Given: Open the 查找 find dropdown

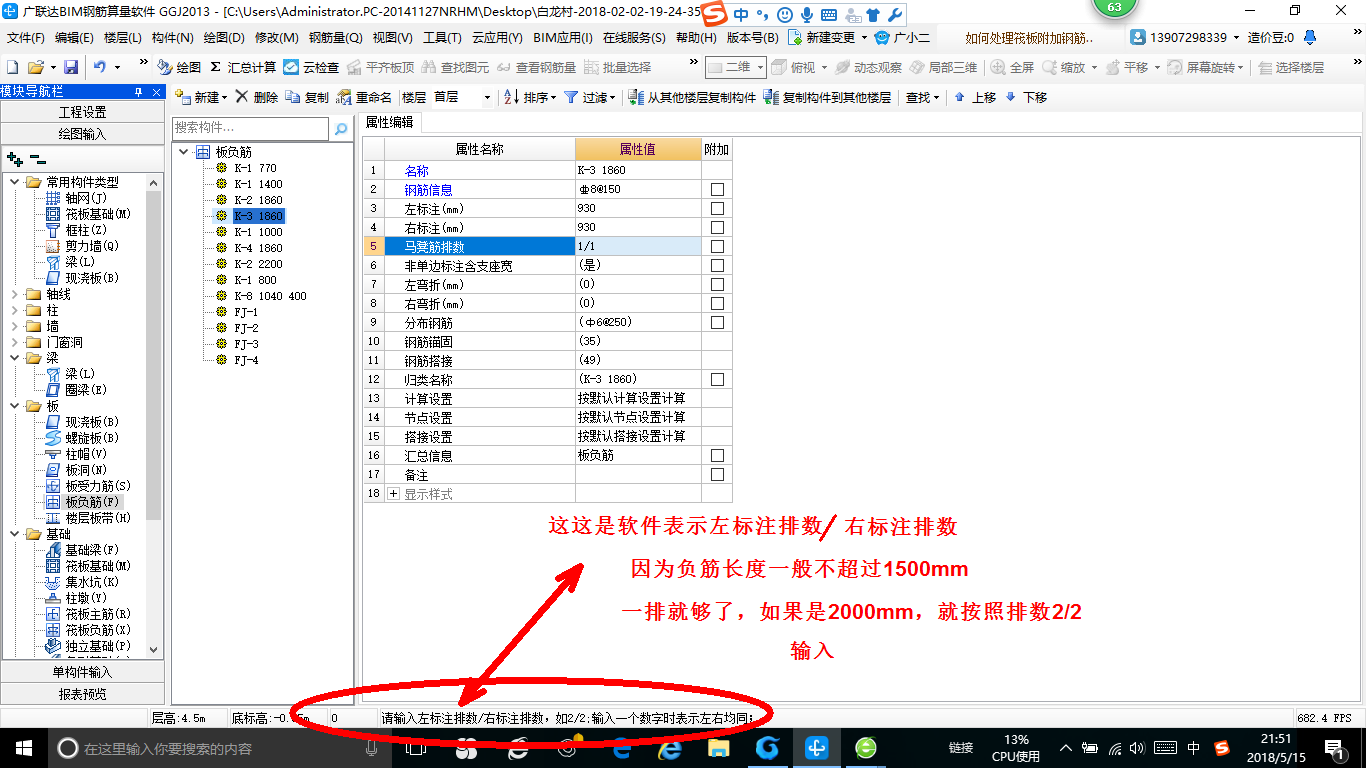Looking at the screenshot, I should (x=922, y=98).
